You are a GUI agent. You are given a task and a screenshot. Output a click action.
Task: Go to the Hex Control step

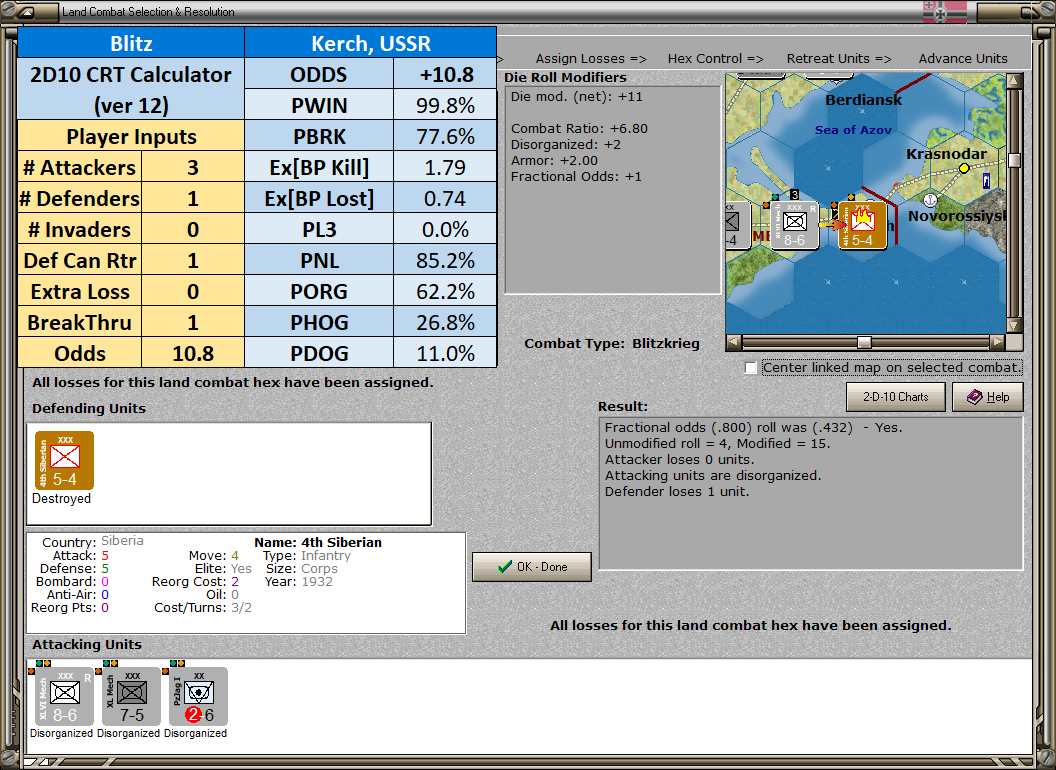pos(715,59)
